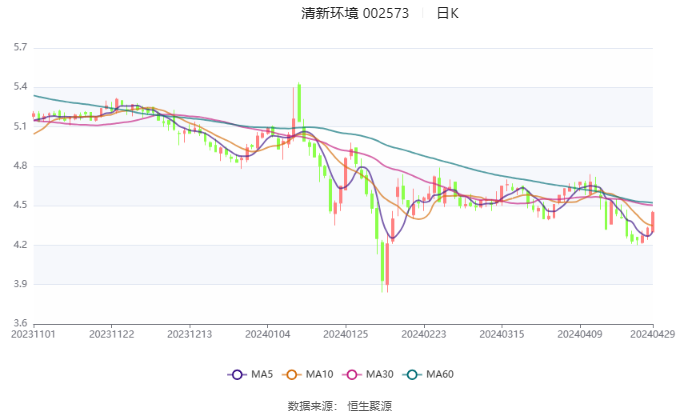The width and height of the screenshot is (680, 413).
Task: Click the 5.4 price axis label
Action: (20, 86)
